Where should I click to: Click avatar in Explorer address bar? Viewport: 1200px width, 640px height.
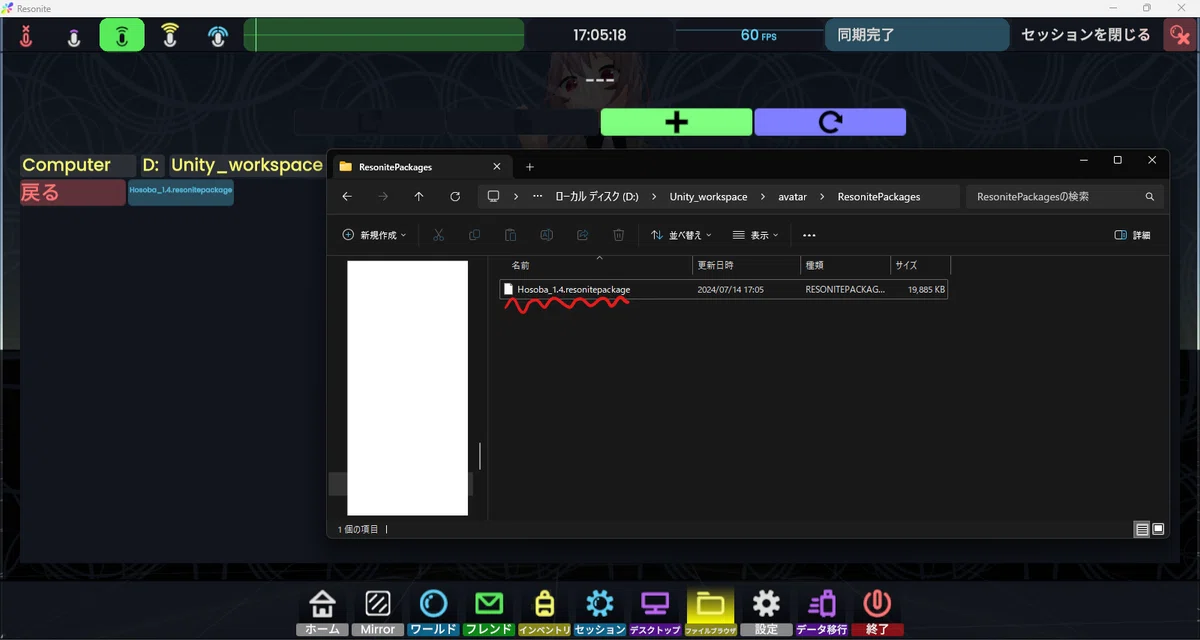point(792,197)
